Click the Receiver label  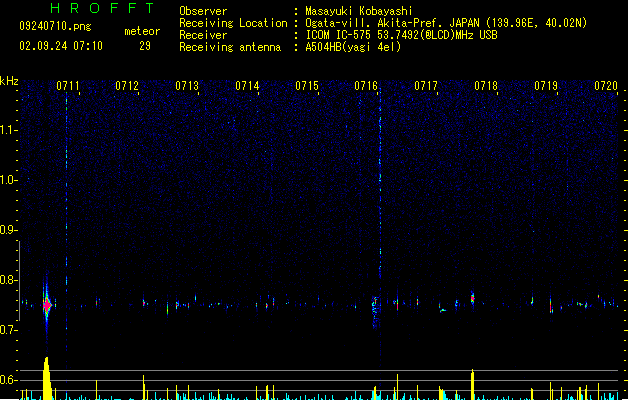tap(203, 35)
